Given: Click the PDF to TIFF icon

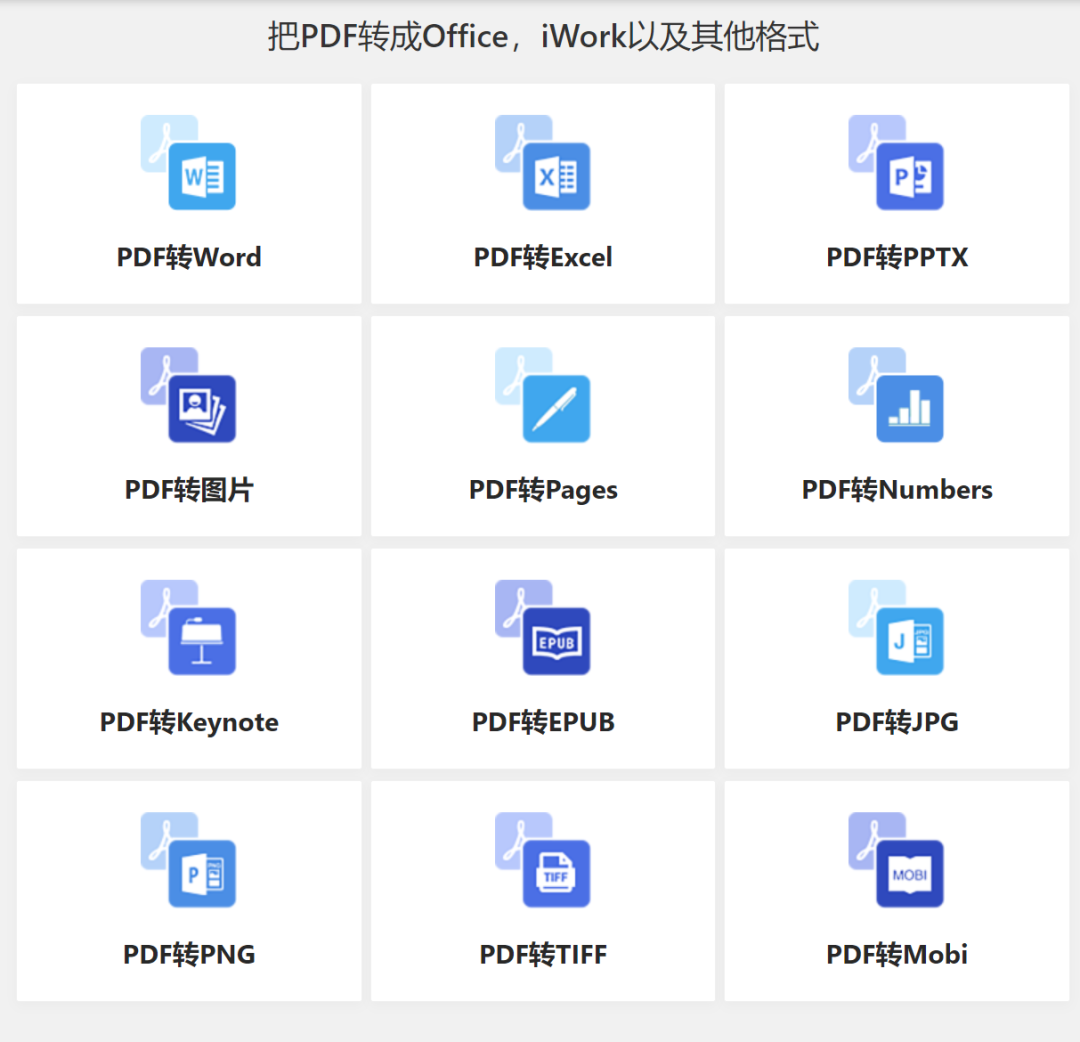Looking at the screenshot, I should pyautogui.click(x=542, y=859).
